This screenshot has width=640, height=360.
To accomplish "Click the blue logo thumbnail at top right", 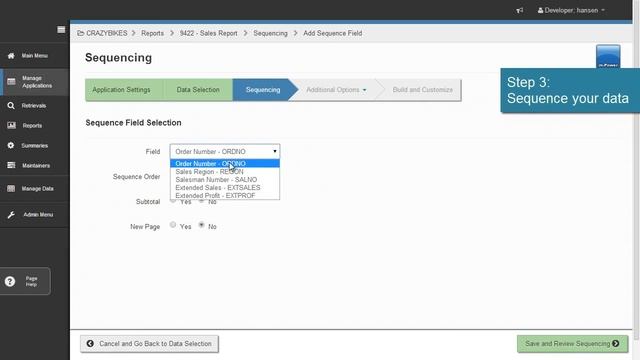I will point(608,56).
